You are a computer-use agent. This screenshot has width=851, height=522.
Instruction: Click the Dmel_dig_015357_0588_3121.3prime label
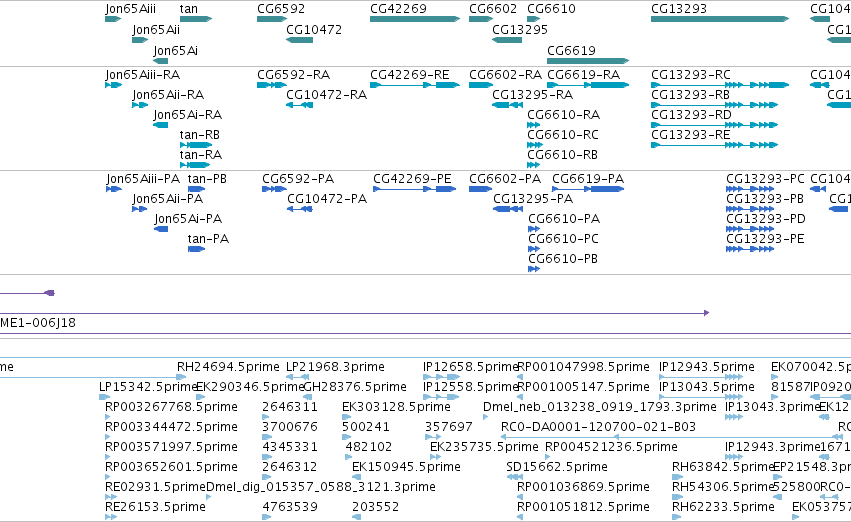coord(321,487)
